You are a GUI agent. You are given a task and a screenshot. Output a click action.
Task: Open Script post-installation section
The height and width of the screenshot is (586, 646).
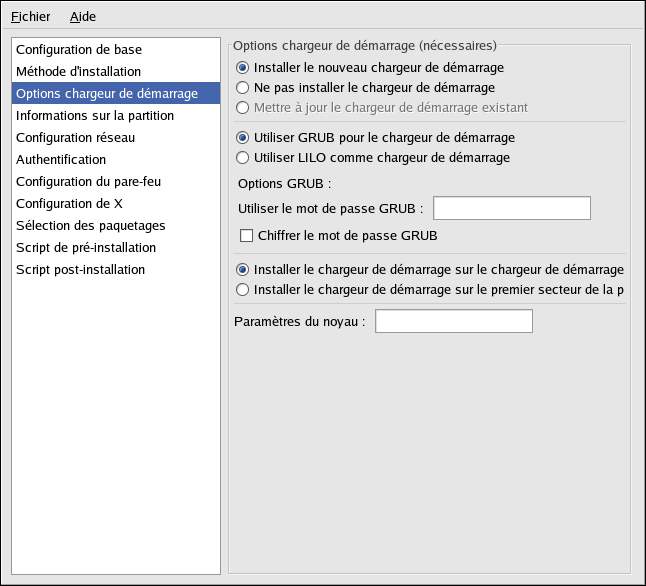pyautogui.click(x=116, y=270)
